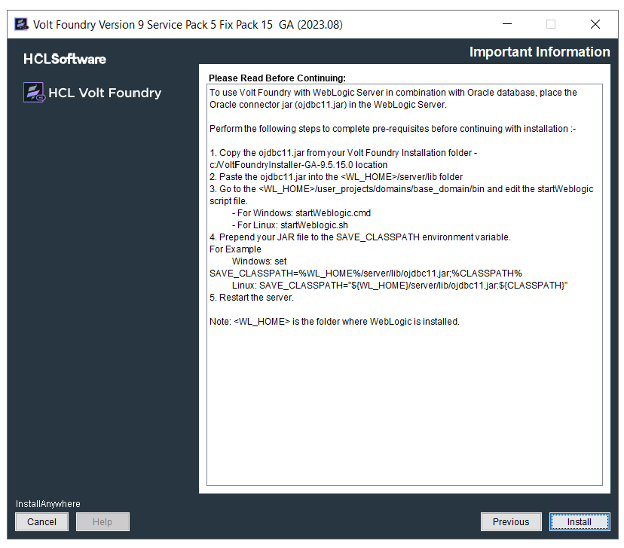Viewport: 624px width, 548px height.
Task: Click the 'For Windows: startWeblogic.cmd' line
Action: pos(301,213)
